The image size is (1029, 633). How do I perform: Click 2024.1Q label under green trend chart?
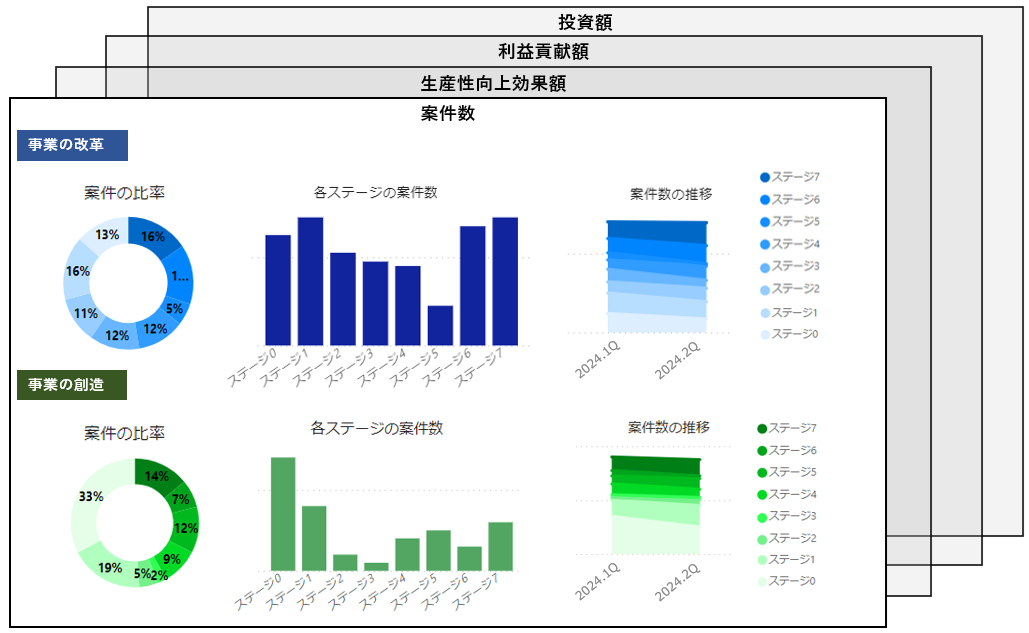(597, 582)
